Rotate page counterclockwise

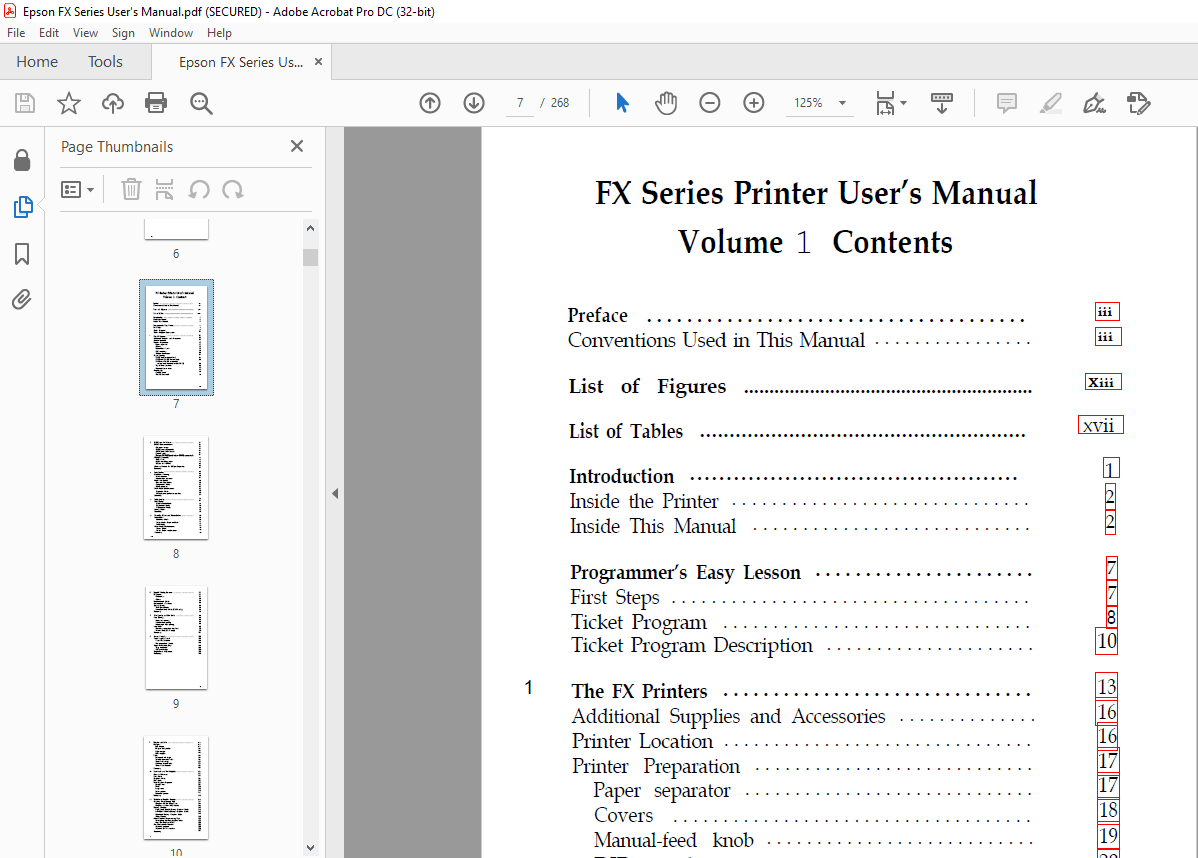199,189
